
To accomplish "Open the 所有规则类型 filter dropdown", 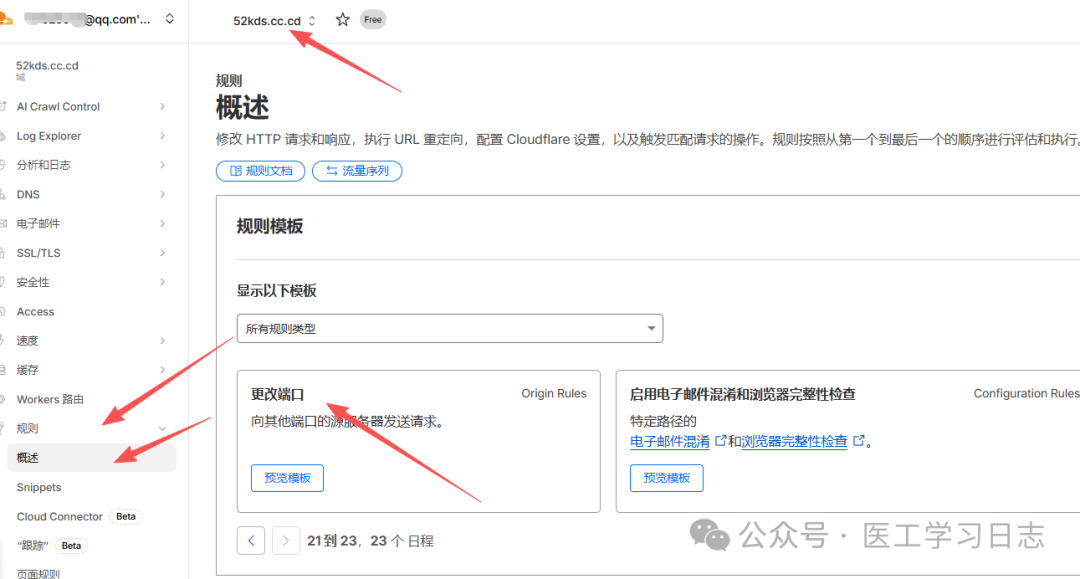I will [449, 328].
